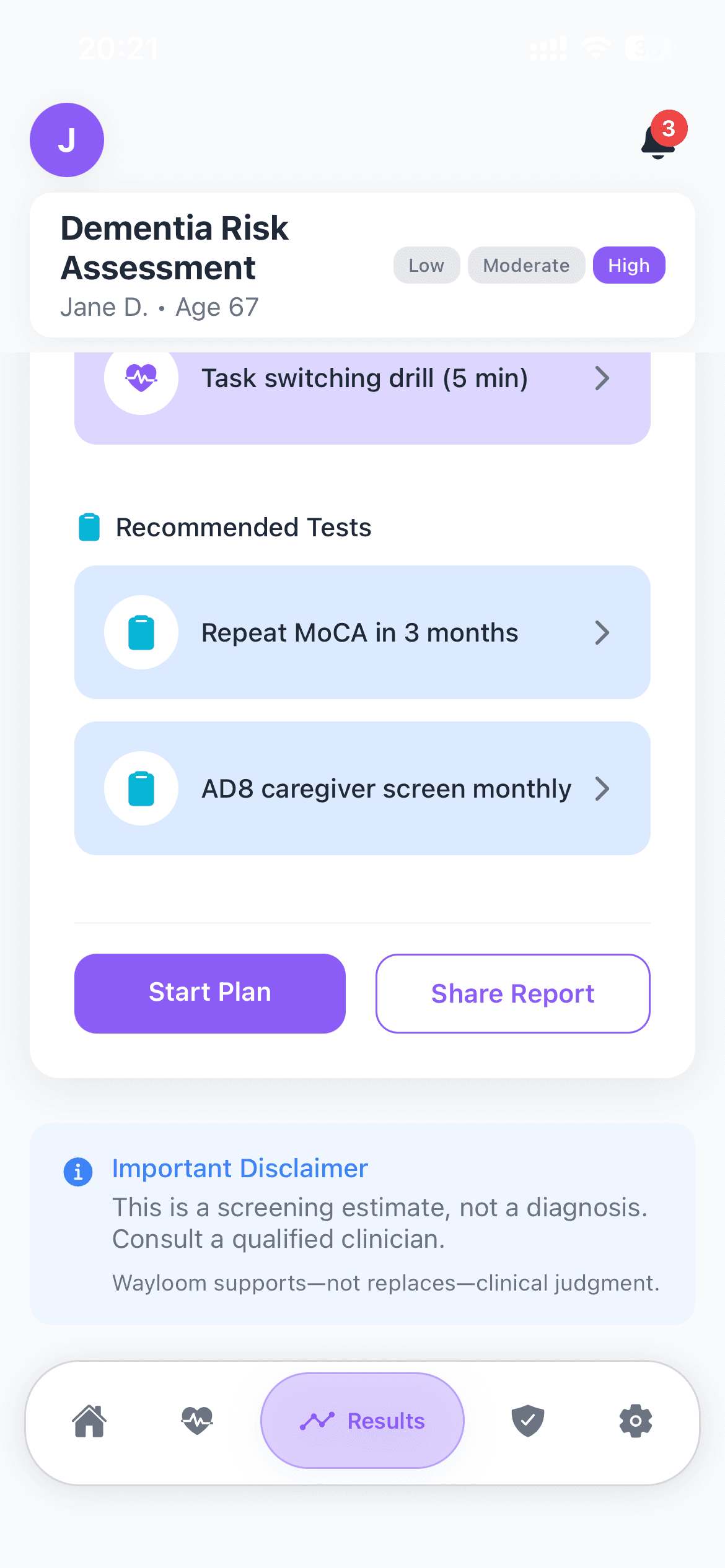Image resolution: width=725 pixels, height=1568 pixels.
Task: Open the heart-pulse health section in navigation
Action: click(196, 1421)
